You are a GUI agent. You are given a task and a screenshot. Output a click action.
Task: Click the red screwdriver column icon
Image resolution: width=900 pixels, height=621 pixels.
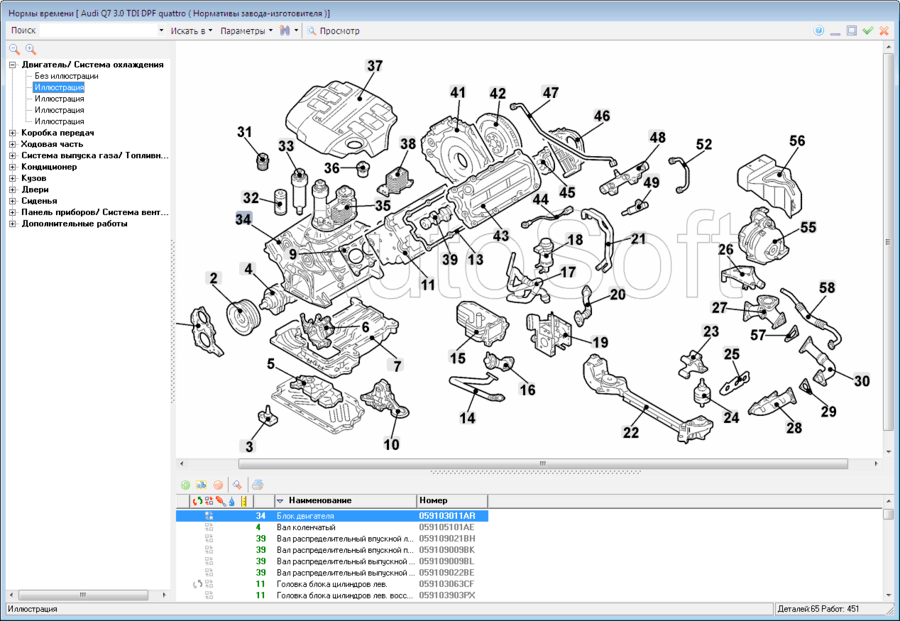[220, 501]
